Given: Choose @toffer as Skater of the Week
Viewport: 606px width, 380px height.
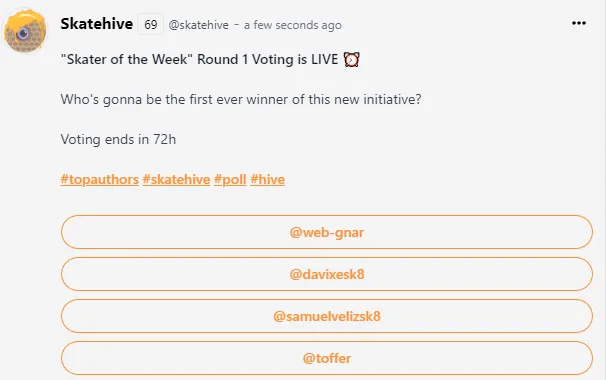Looking at the screenshot, I should click(x=327, y=358).
